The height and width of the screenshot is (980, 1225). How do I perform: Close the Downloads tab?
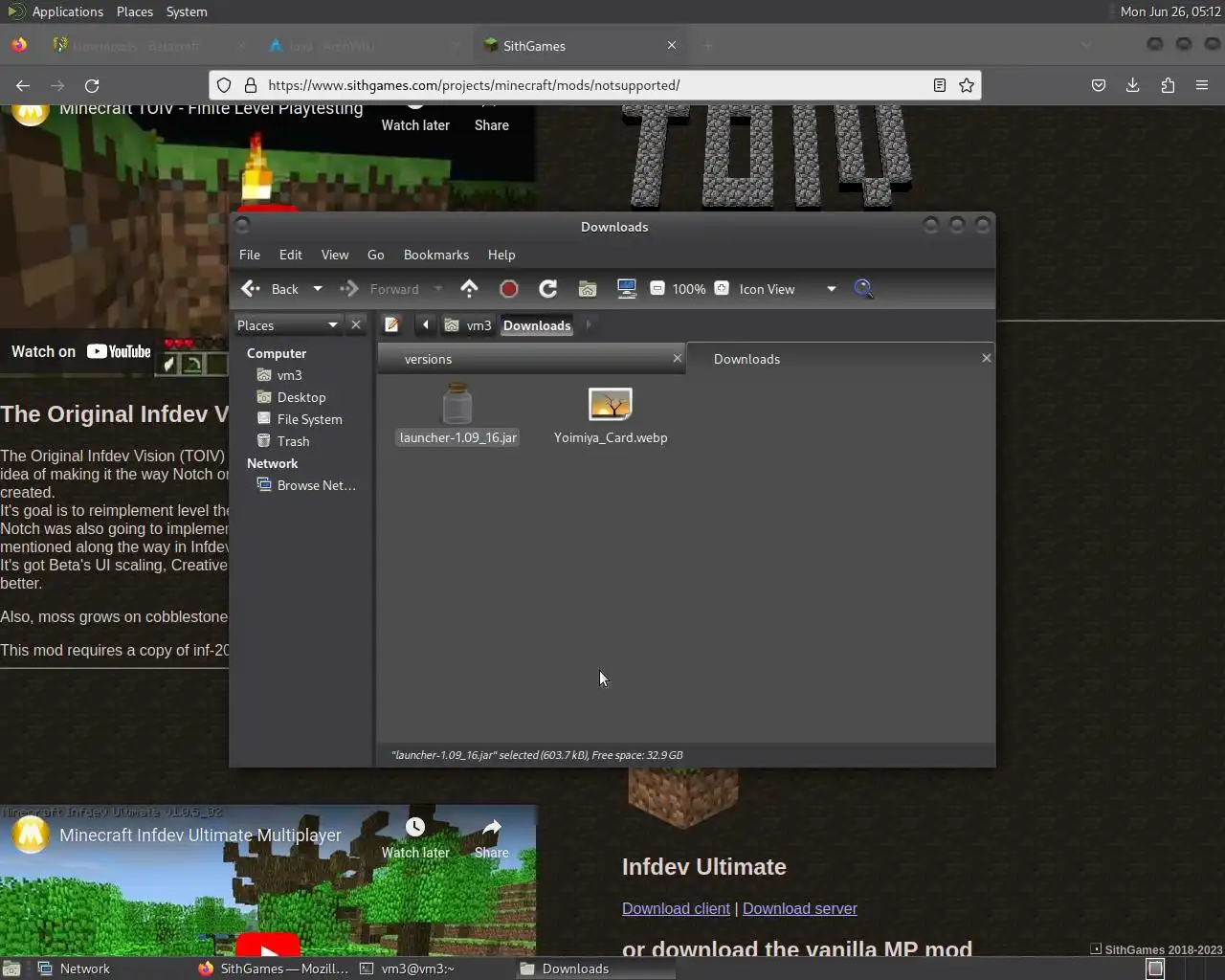987,358
